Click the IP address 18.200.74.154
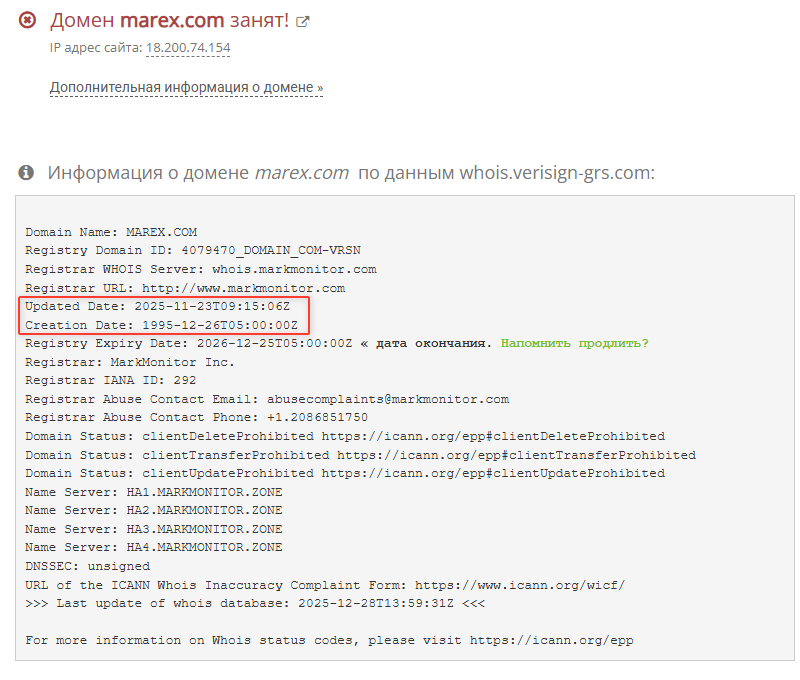The height and width of the screenshot is (680, 800). tap(188, 47)
